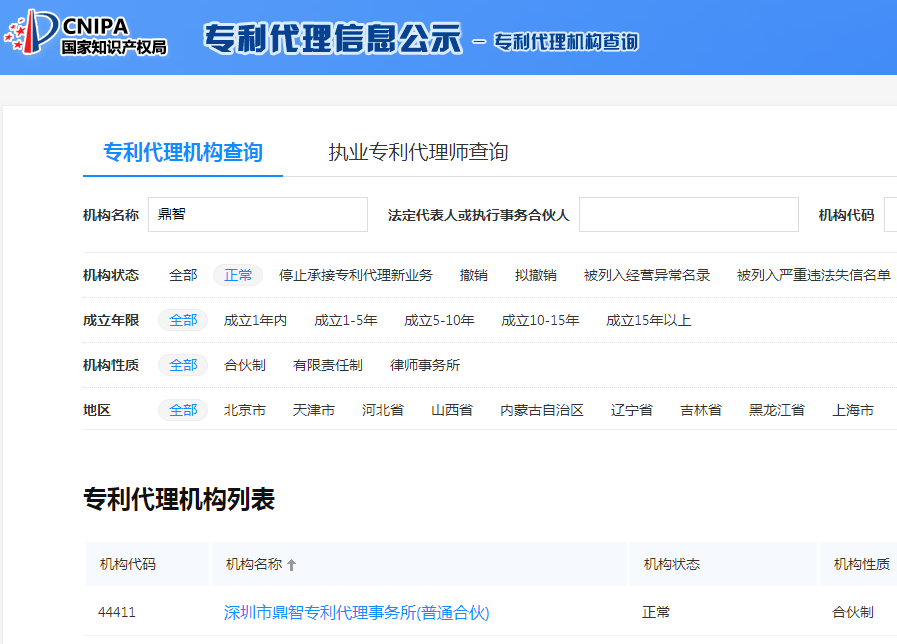Select 律师事务所 institution type

[425, 365]
